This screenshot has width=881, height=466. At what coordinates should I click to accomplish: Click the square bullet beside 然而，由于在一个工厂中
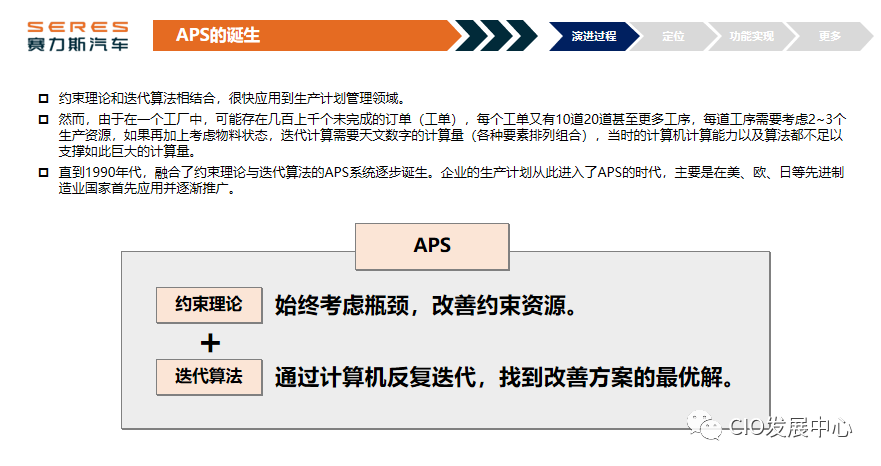tap(43, 119)
